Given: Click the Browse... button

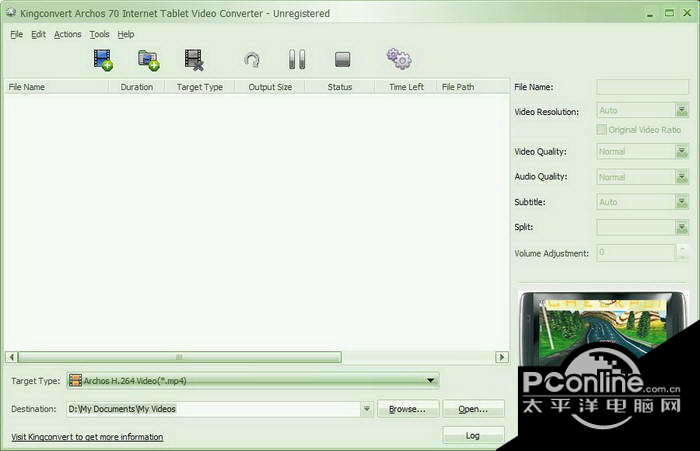Looking at the screenshot, I should [x=408, y=409].
